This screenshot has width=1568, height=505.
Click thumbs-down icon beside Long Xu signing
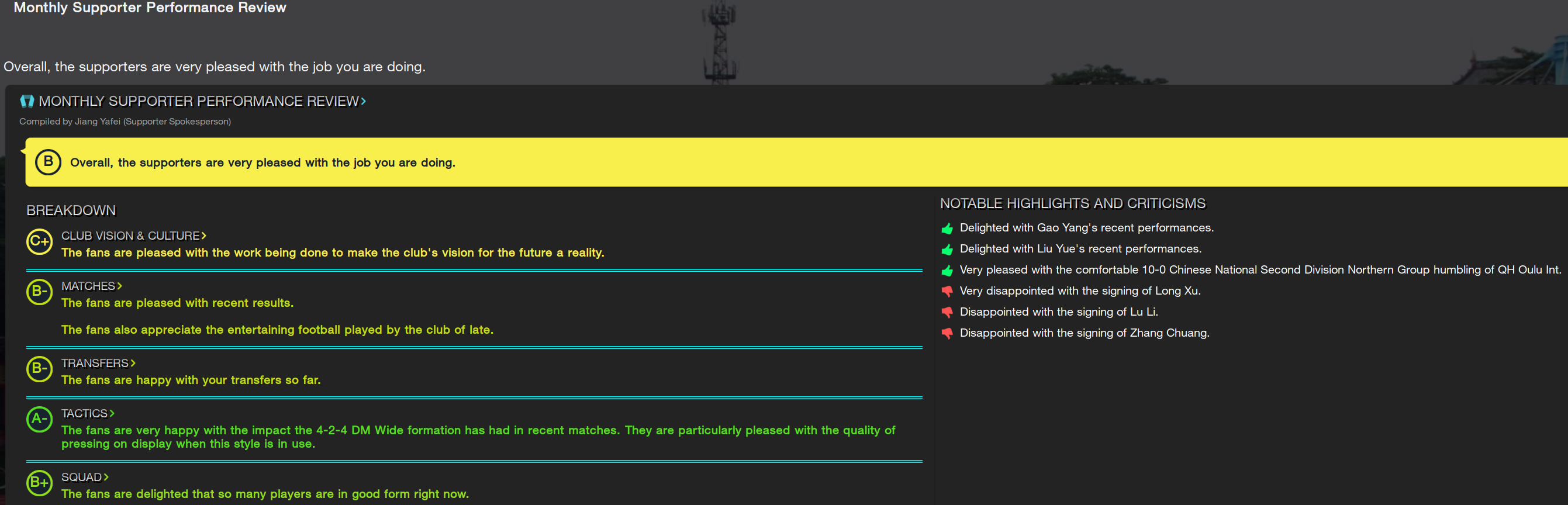pyautogui.click(x=947, y=292)
